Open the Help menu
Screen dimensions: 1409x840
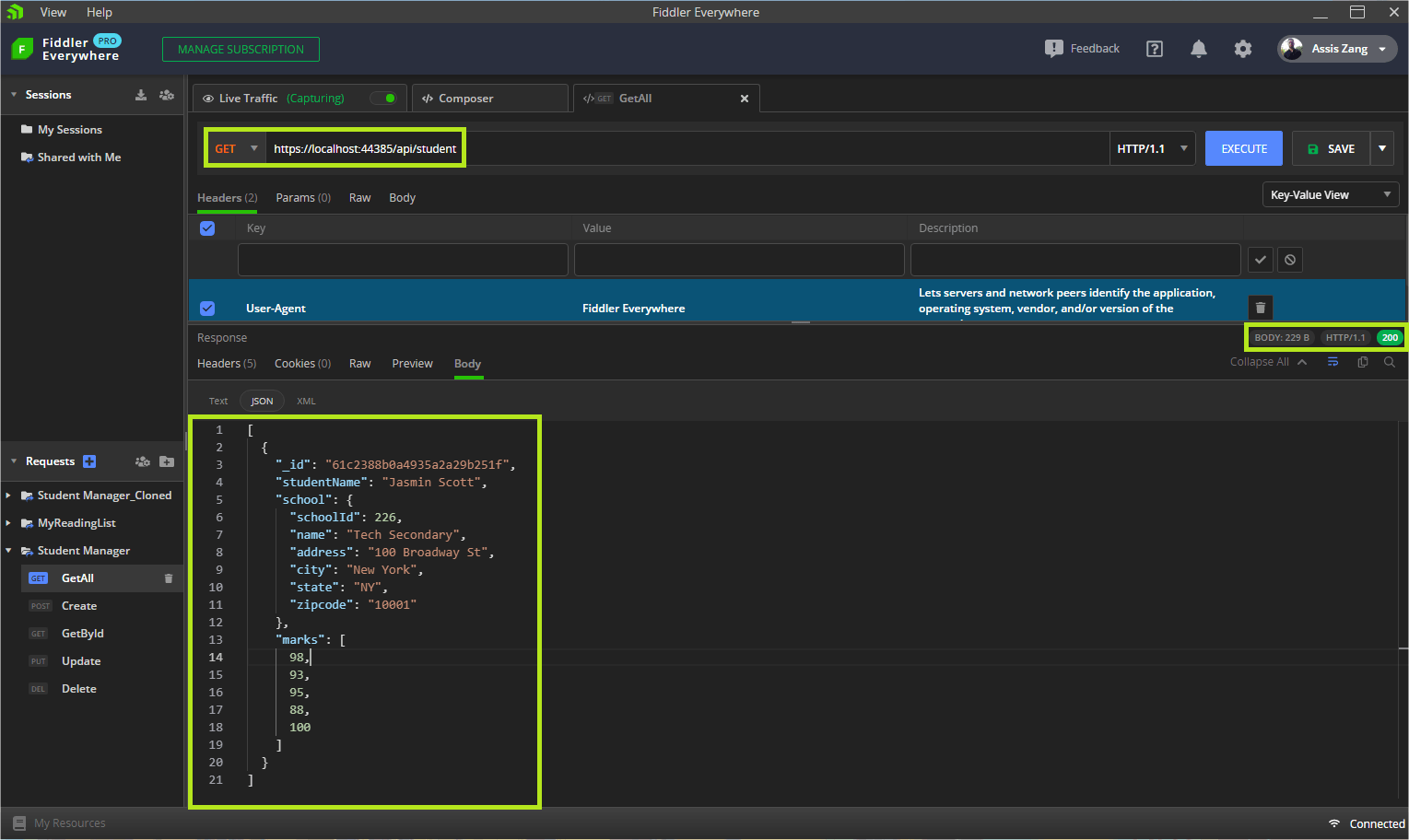coord(100,12)
